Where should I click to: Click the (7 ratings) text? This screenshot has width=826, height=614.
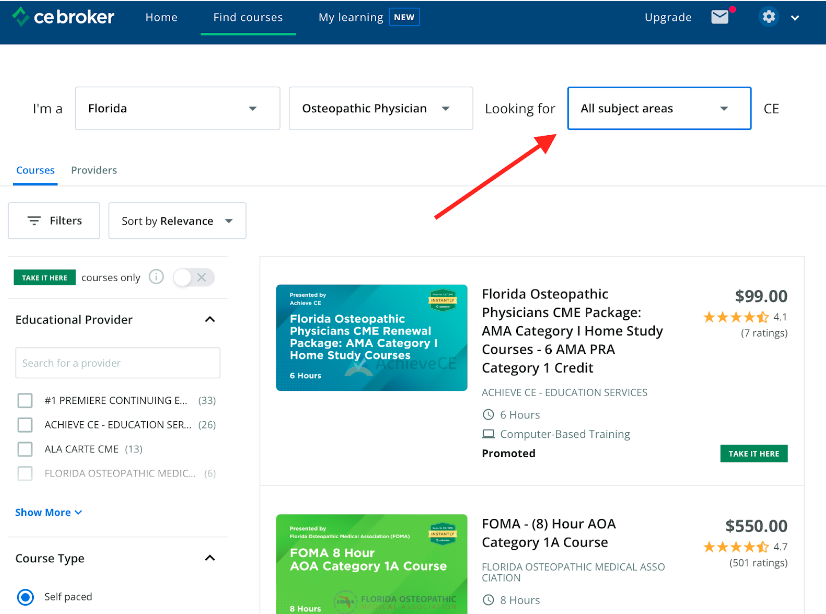click(x=764, y=333)
